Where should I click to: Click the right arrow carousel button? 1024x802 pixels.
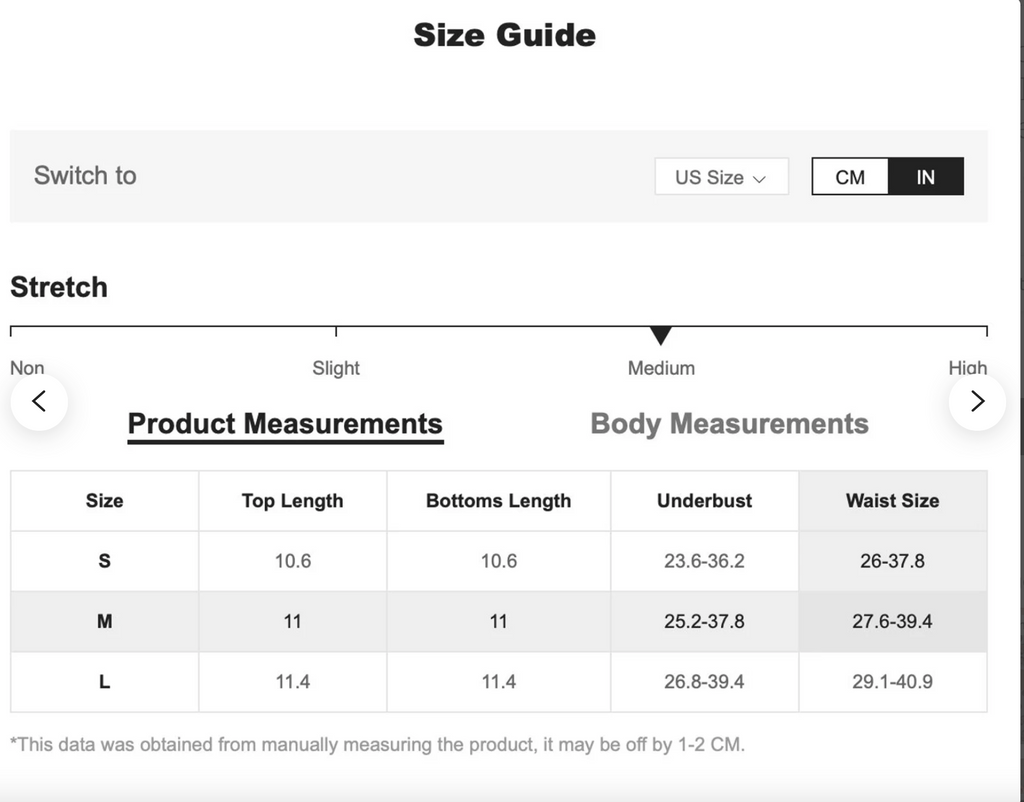[977, 402]
